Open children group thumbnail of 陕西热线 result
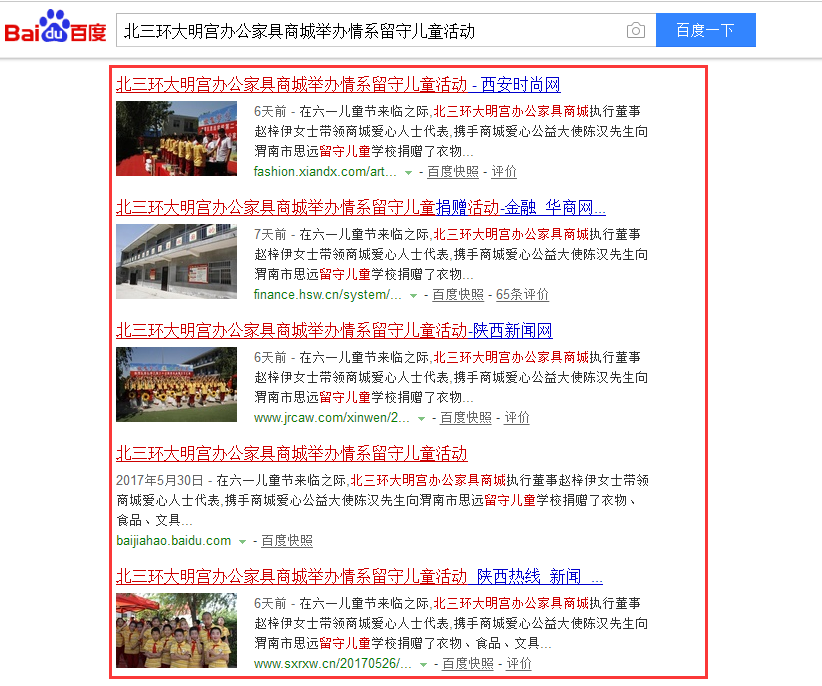The width and height of the screenshot is (822, 686). point(177,630)
